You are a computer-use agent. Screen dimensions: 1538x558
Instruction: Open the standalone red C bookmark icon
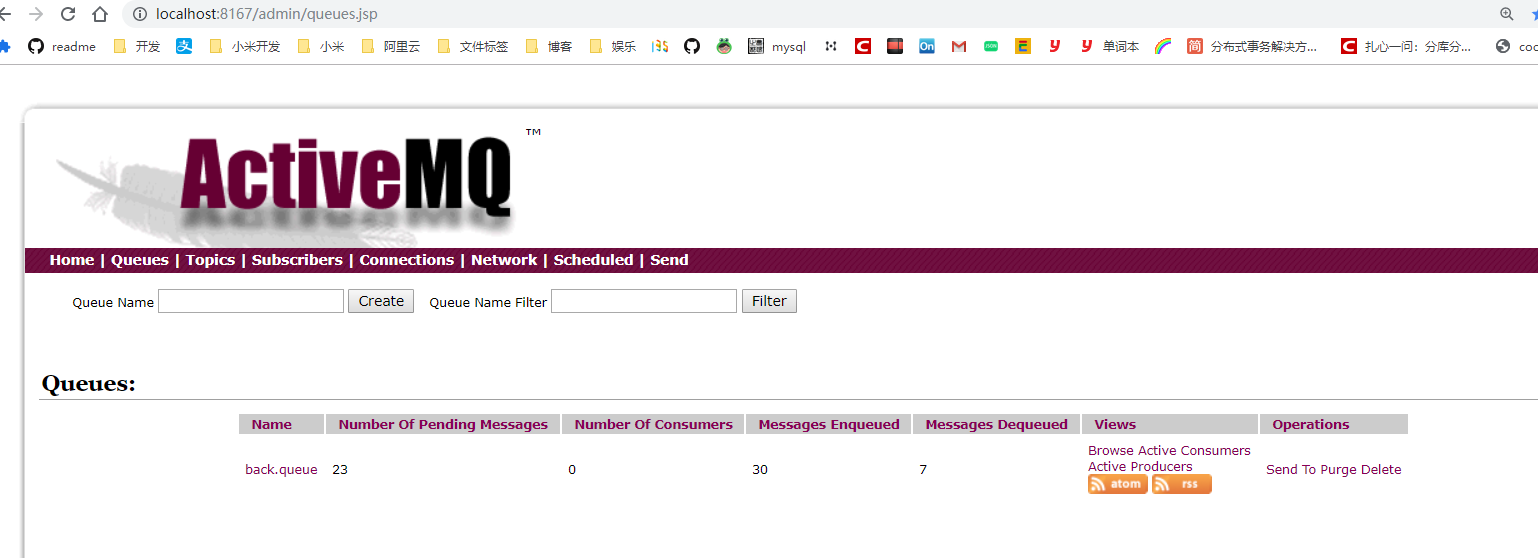863,46
